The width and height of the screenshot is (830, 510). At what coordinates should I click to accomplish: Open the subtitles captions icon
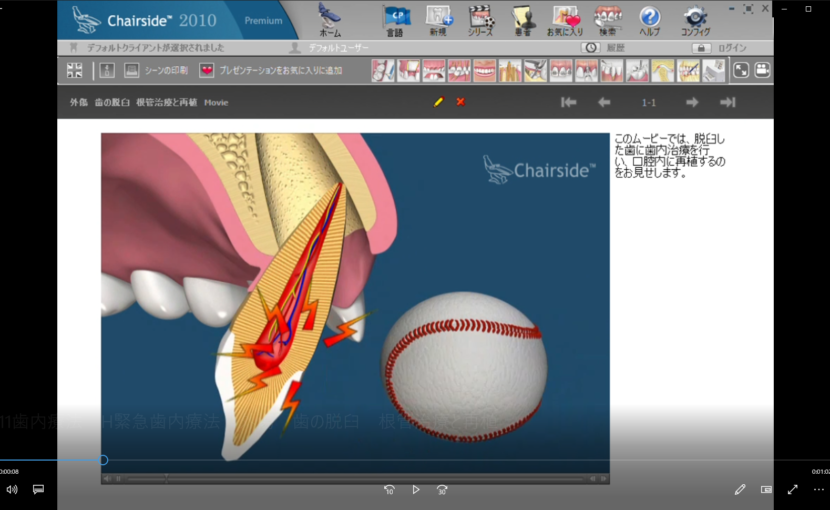pos(38,489)
